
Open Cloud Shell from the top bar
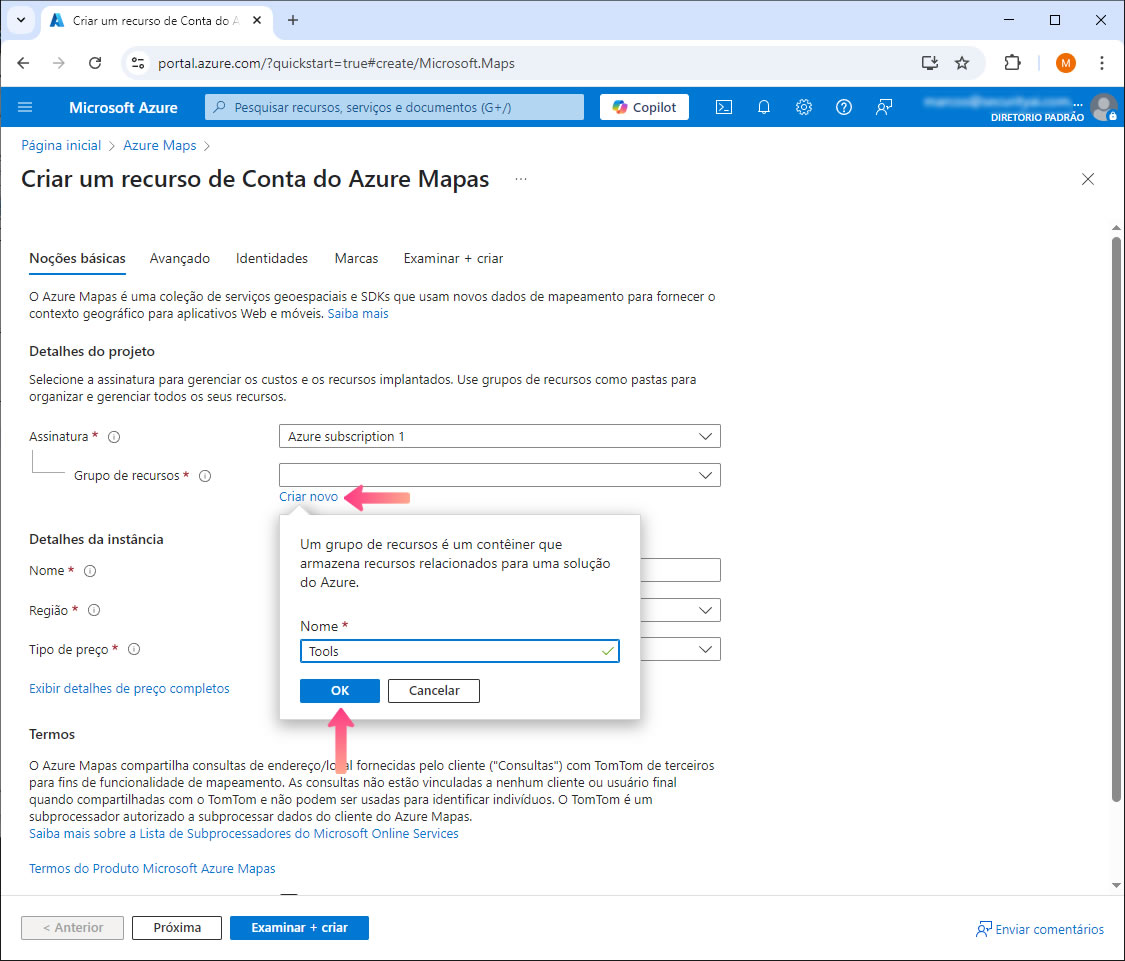coord(724,107)
